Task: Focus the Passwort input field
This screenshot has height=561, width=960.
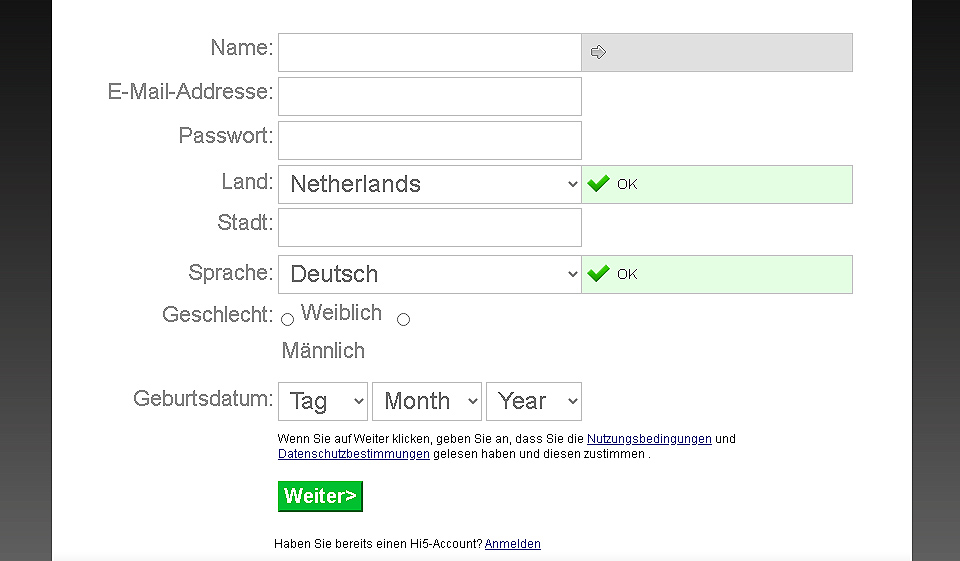Action: (x=430, y=141)
